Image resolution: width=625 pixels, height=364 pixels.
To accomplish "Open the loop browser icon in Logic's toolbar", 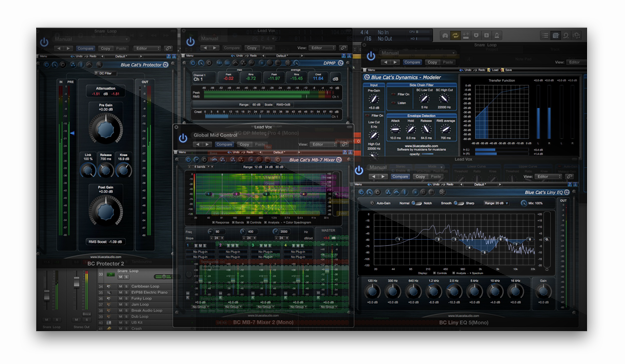I will pyautogui.click(x=566, y=36).
